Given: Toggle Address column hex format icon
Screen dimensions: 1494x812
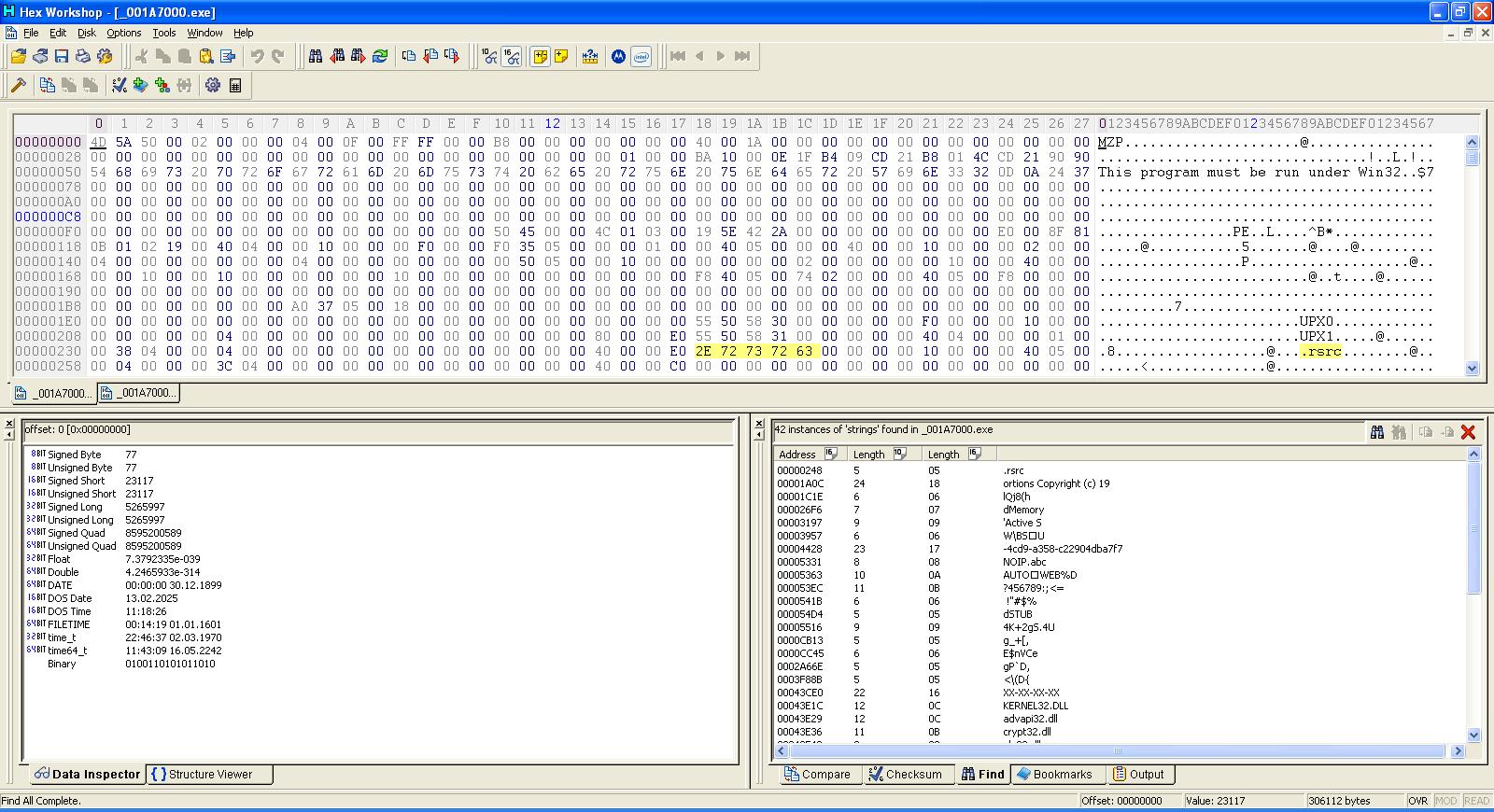Looking at the screenshot, I should pos(830,454).
